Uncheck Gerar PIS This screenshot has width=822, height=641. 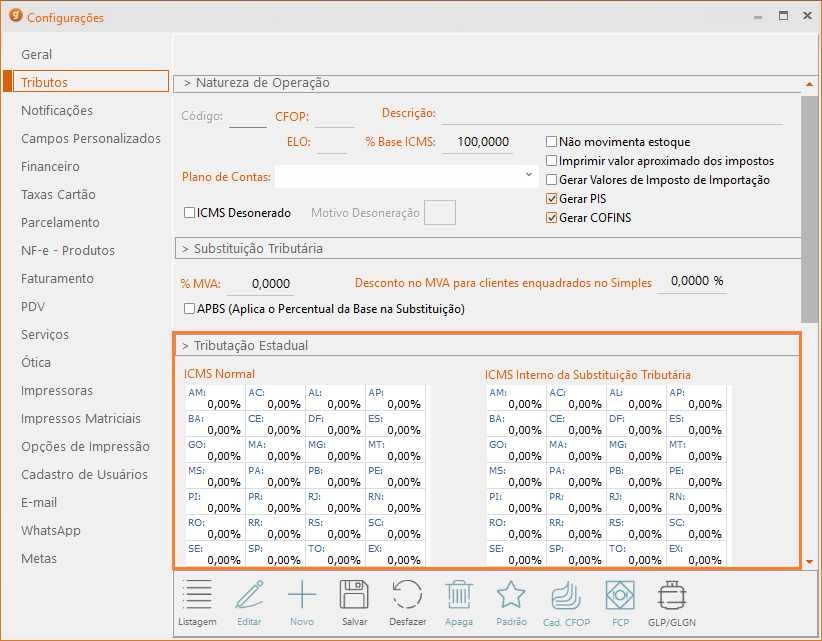coord(551,199)
